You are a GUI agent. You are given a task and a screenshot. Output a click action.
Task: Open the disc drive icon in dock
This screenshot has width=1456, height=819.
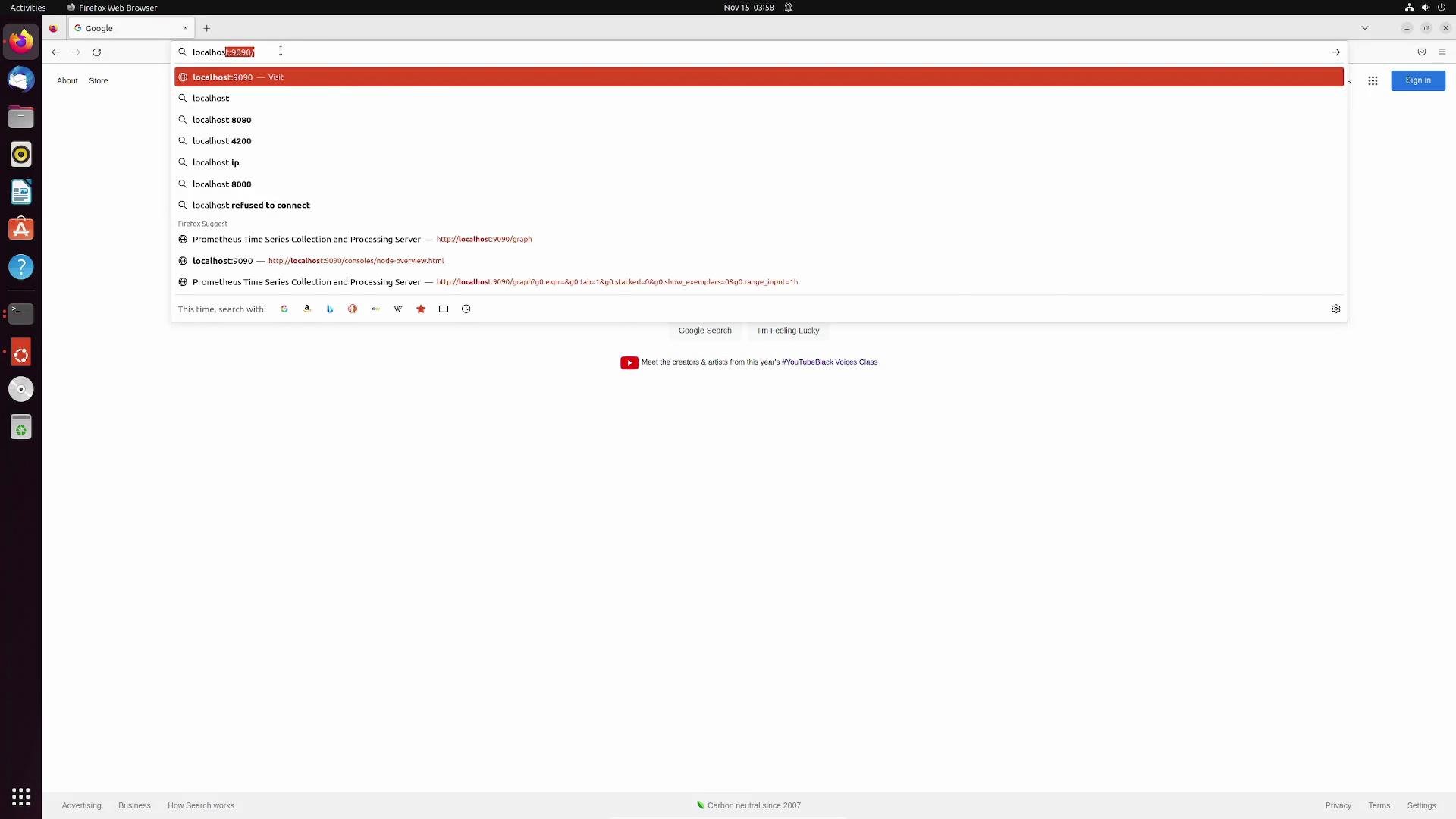pyautogui.click(x=21, y=389)
